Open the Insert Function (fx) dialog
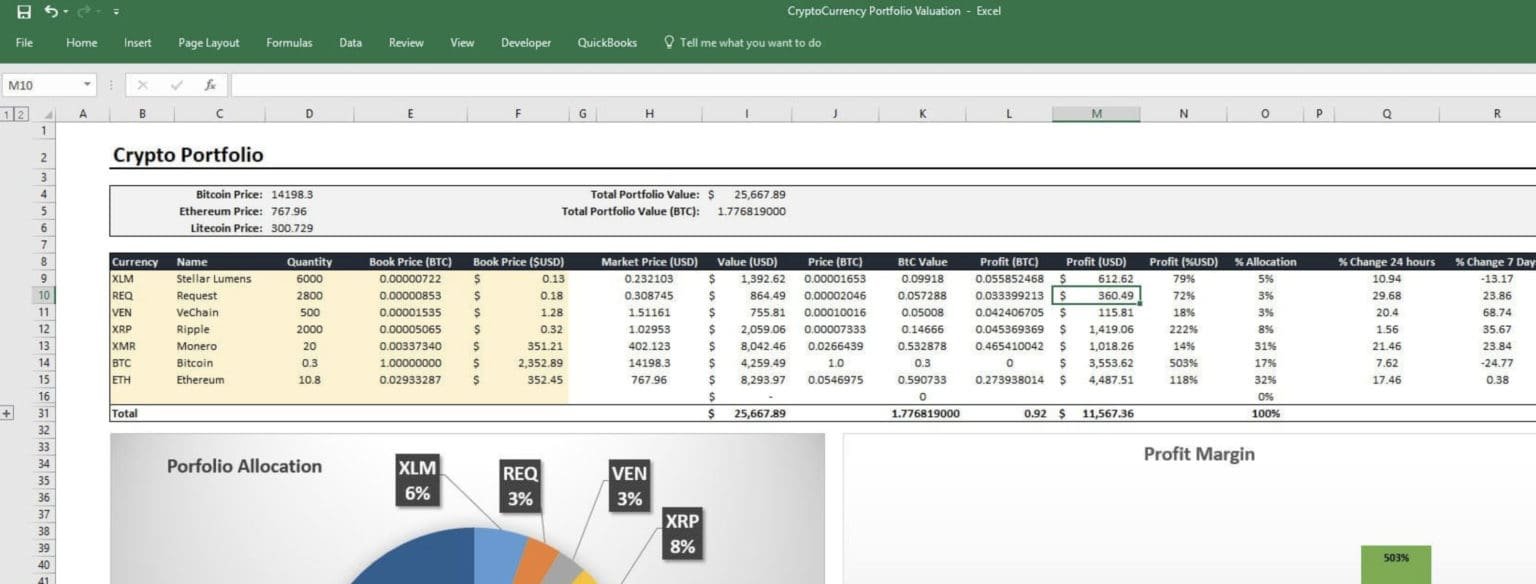Image resolution: width=1536 pixels, height=584 pixels. click(x=210, y=85)
